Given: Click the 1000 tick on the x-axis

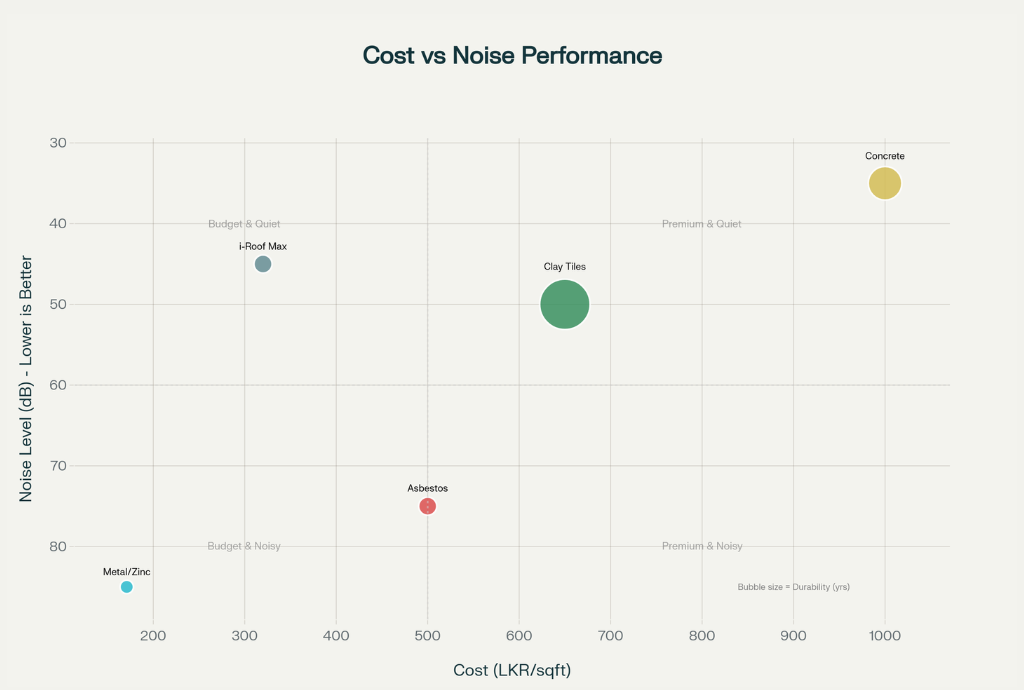Looking at the screenshot, I should click(x=885, y=635).
